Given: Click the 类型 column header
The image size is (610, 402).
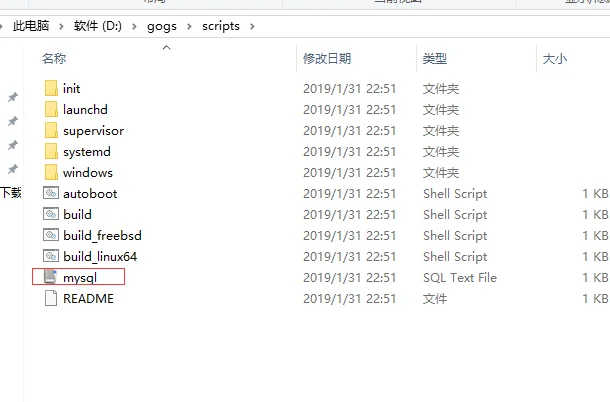Looking at the screenshot, I should pyautogui.click(x=435, y=59).
